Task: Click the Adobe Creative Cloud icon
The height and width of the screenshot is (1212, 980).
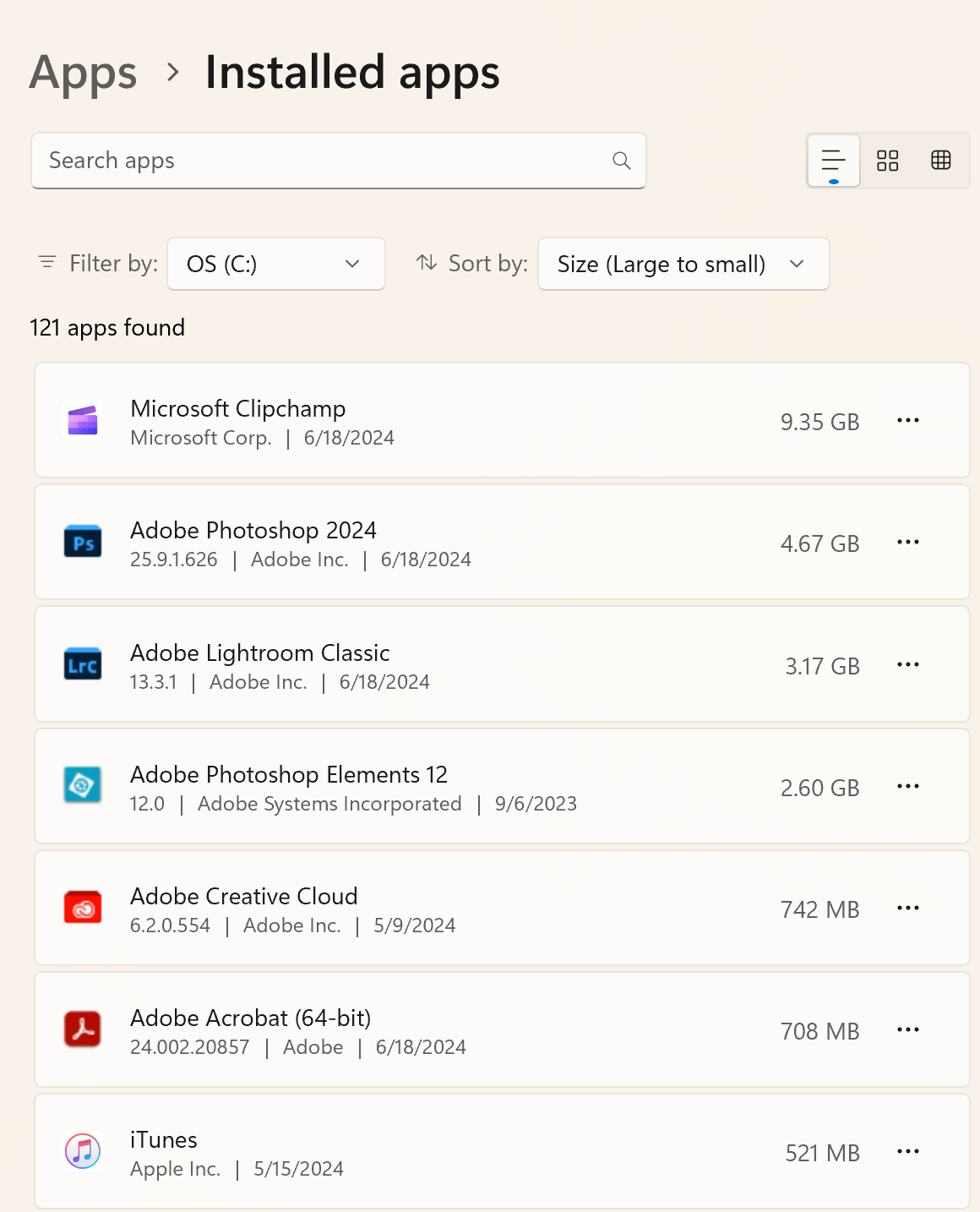Action: point(83,908)
